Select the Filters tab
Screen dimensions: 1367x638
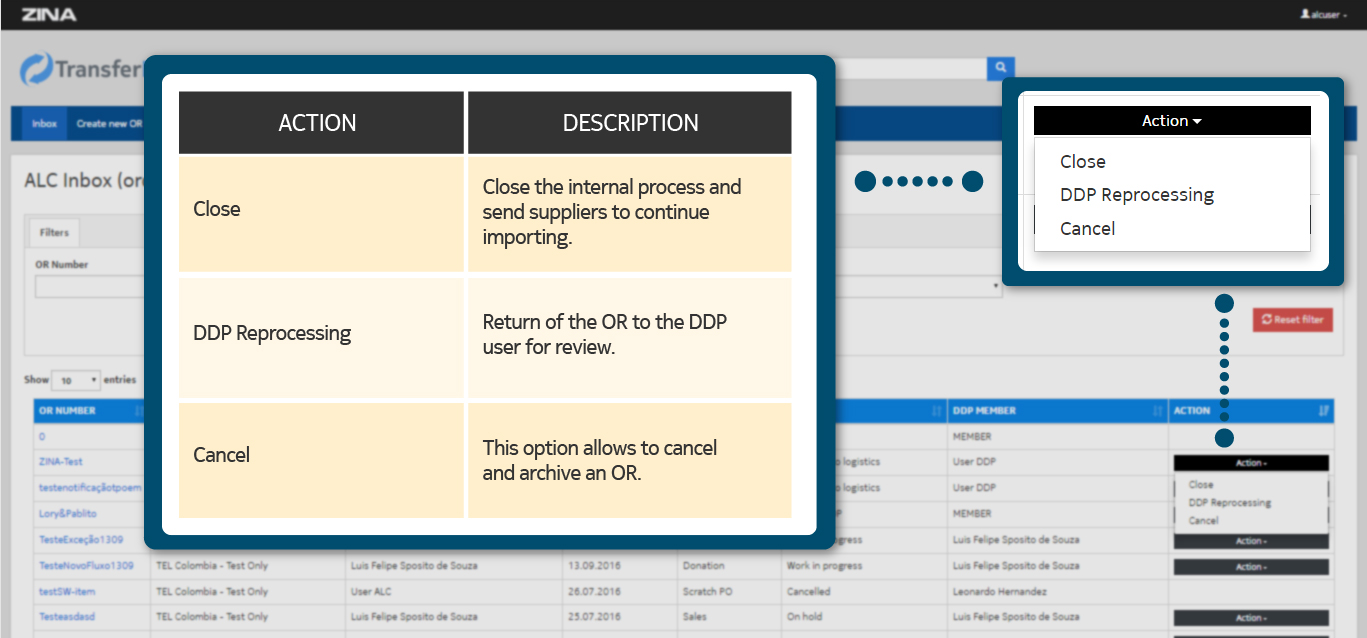(x=54, y=233)
